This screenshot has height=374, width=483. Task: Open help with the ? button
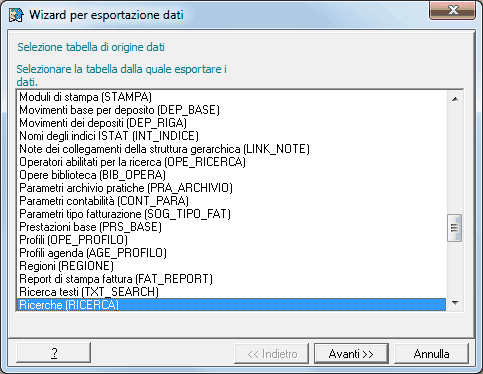coord(54,353)
